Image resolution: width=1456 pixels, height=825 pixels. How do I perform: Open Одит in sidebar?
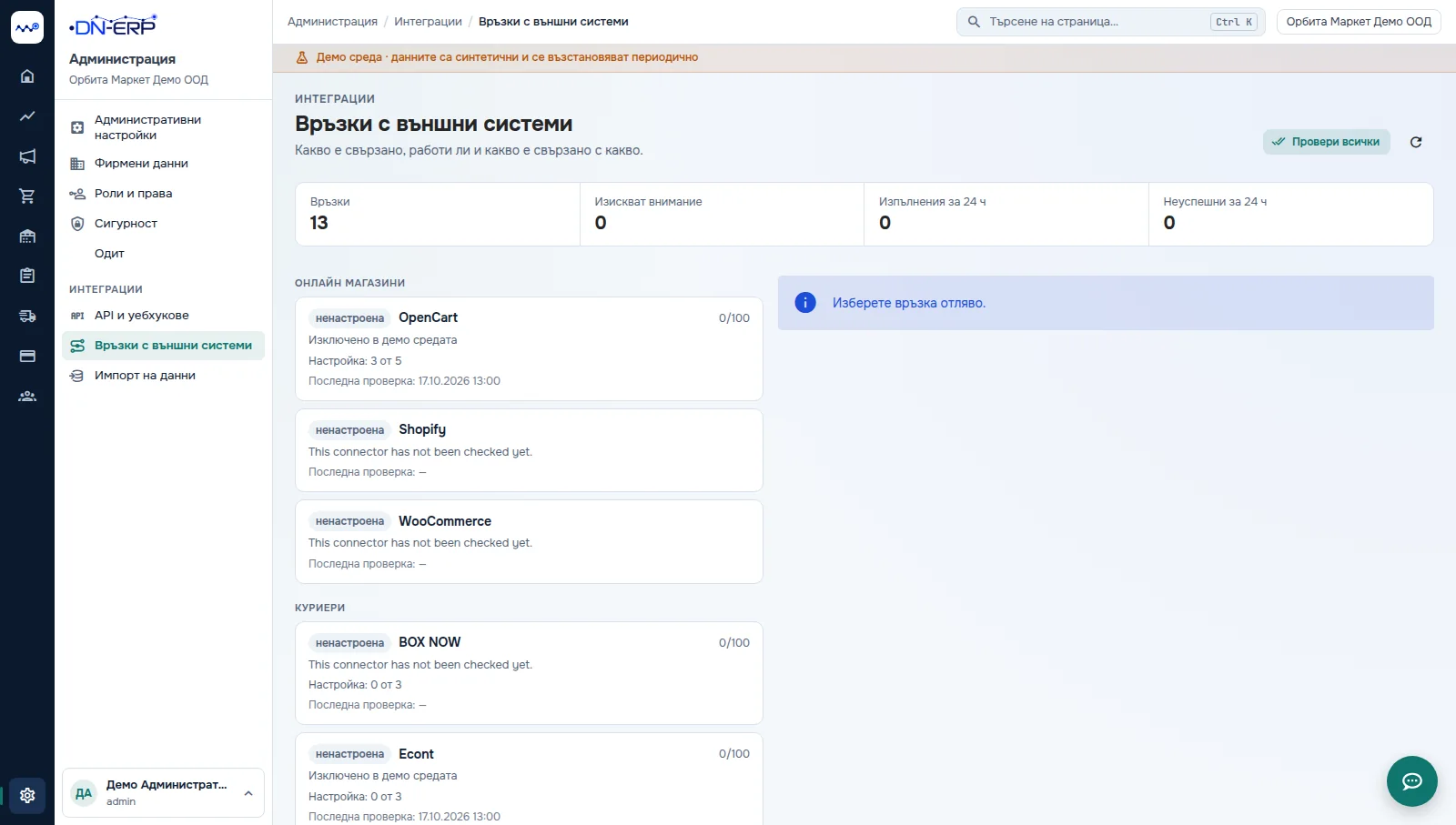click(x=163, y=254)
